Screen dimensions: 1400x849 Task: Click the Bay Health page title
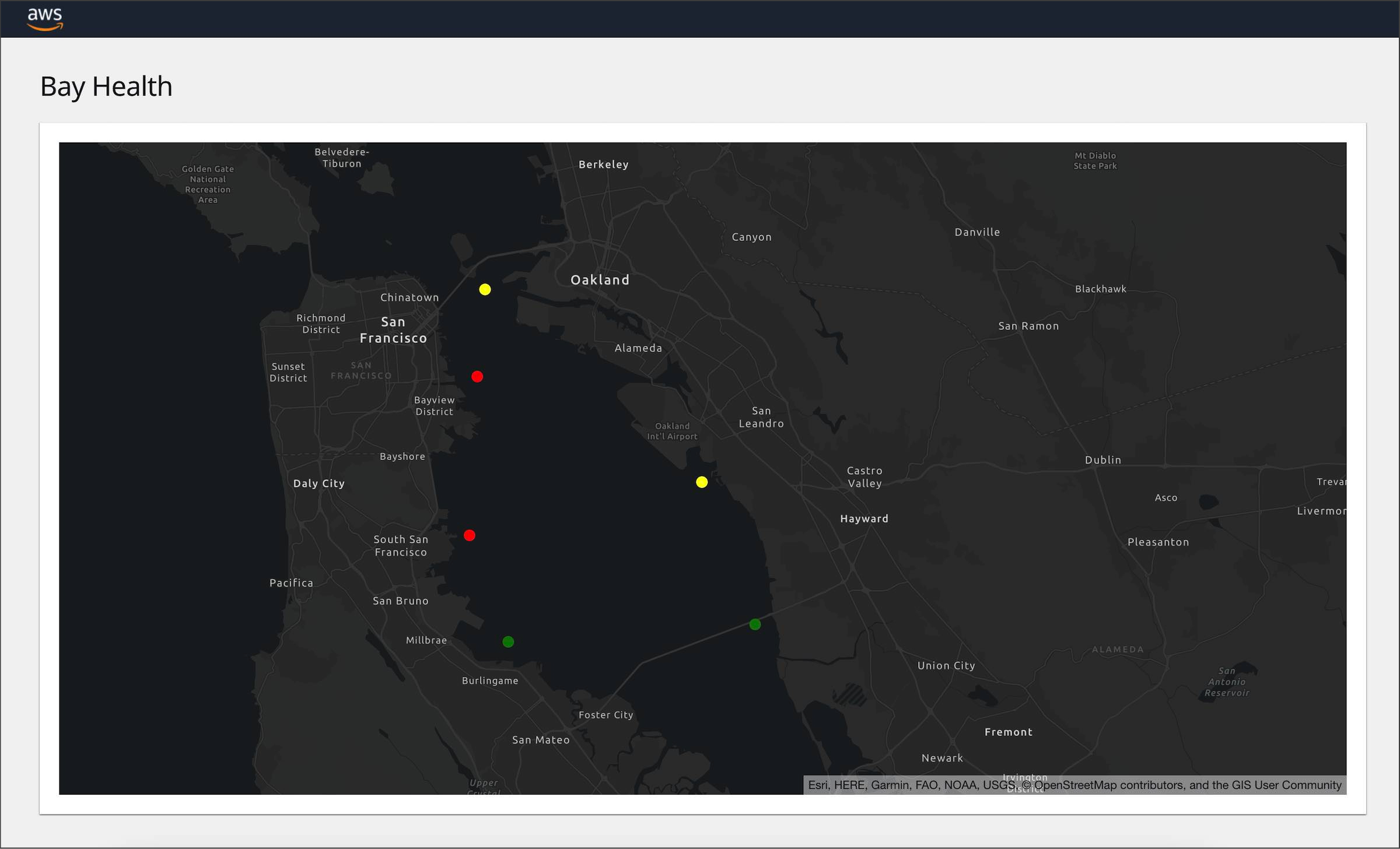click(x=106, y=86)
